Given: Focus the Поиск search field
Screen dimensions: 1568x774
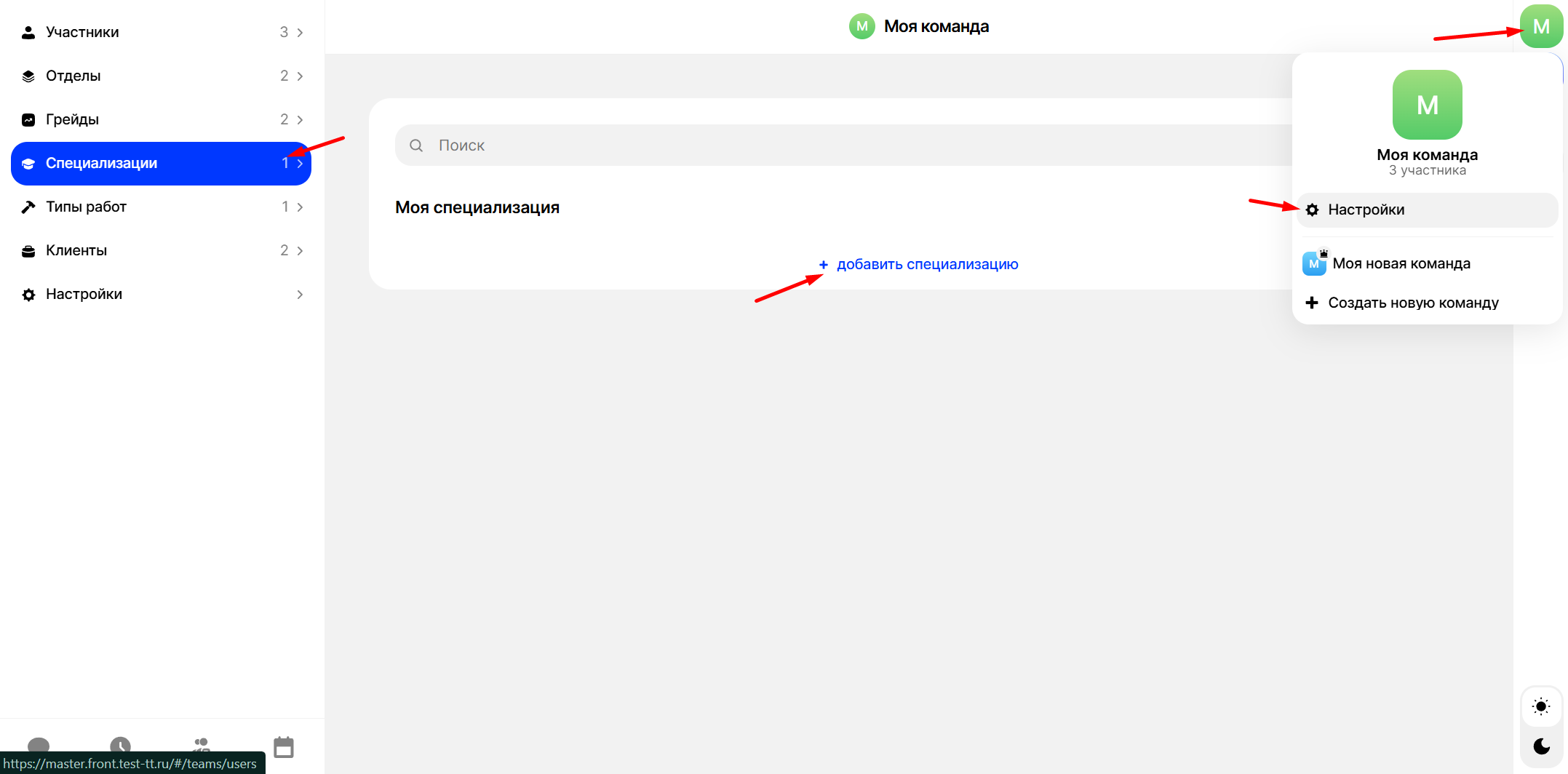Looking at the screenshot, I should coord(800,145).
